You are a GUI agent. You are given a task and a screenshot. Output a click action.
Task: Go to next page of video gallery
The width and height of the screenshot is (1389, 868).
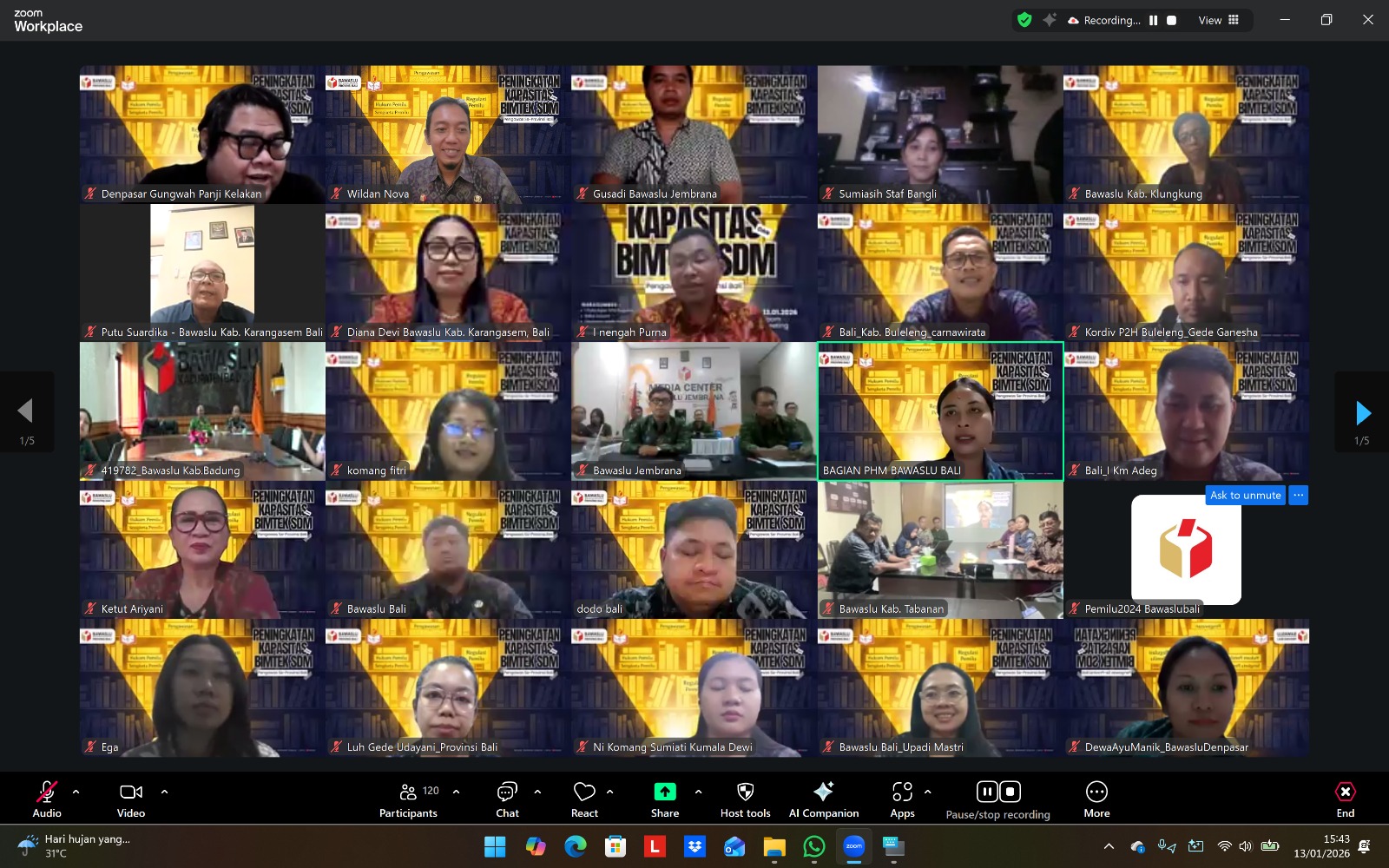[1362, 412]
